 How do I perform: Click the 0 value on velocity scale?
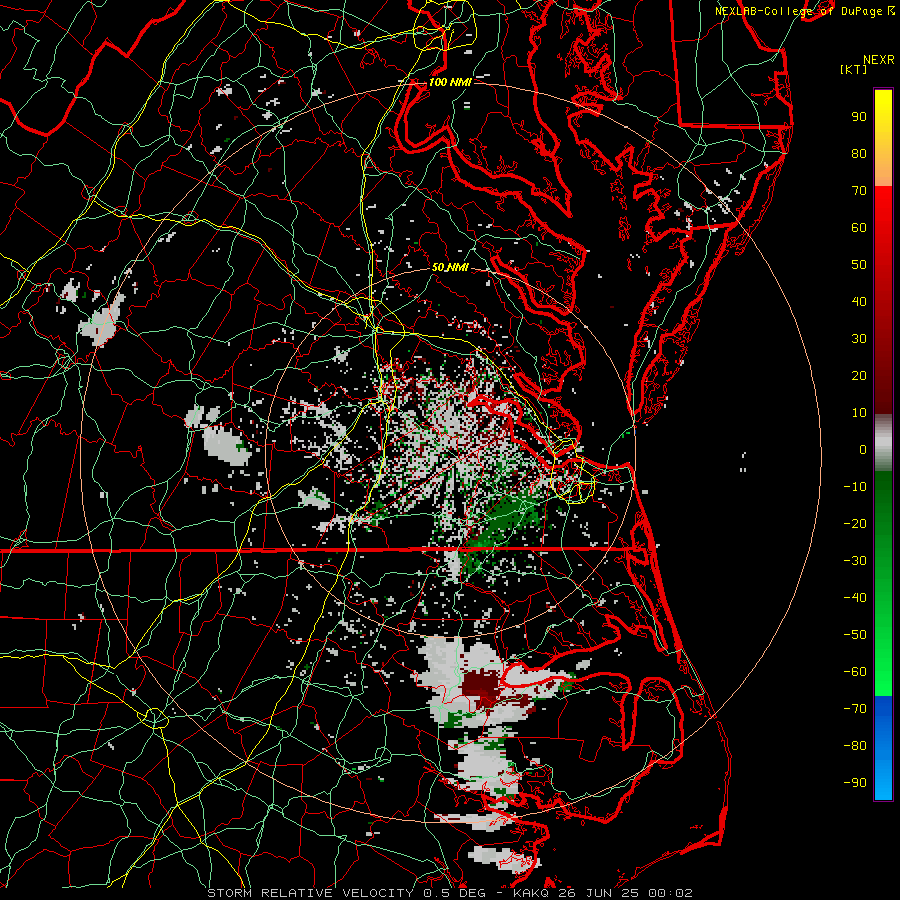click(863, 450)
